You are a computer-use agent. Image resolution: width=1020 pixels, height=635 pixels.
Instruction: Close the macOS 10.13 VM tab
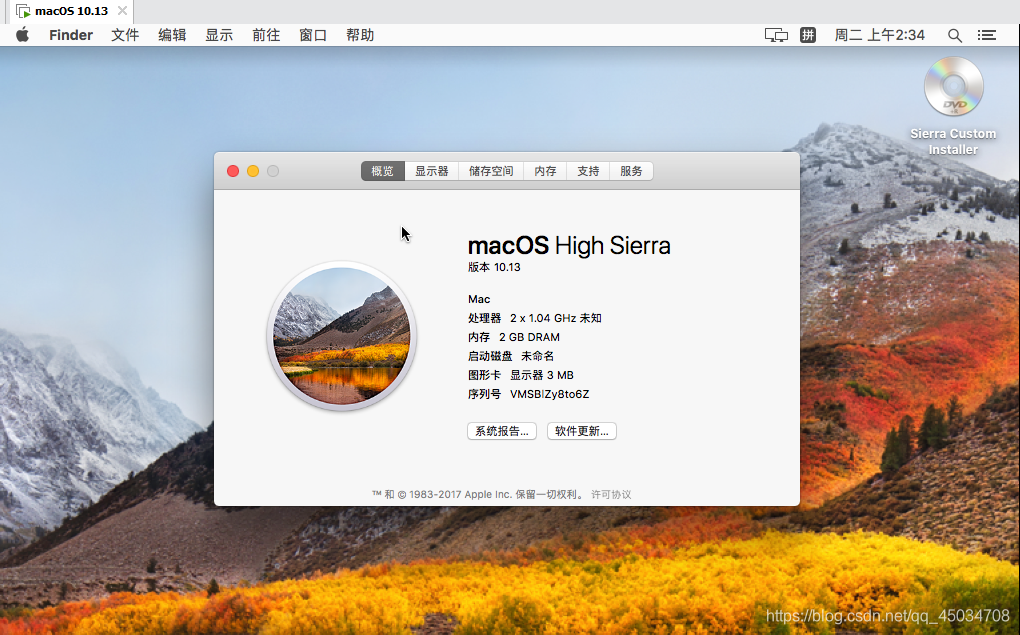[122, 10]
